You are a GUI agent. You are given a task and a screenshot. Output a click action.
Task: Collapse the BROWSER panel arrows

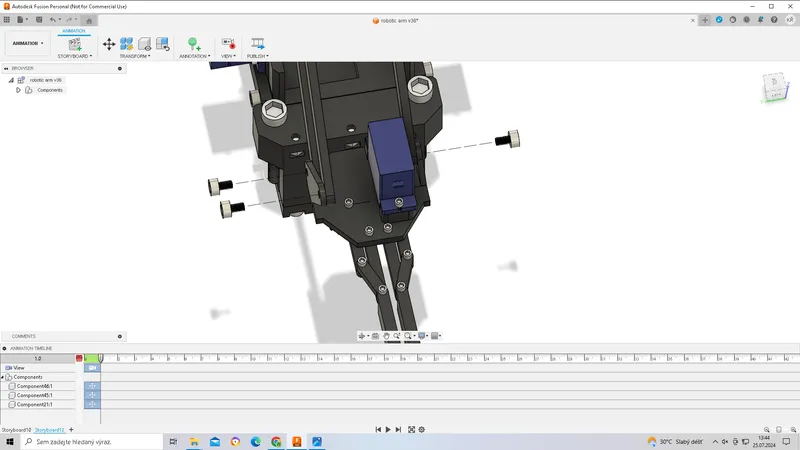tap(6, 68)
